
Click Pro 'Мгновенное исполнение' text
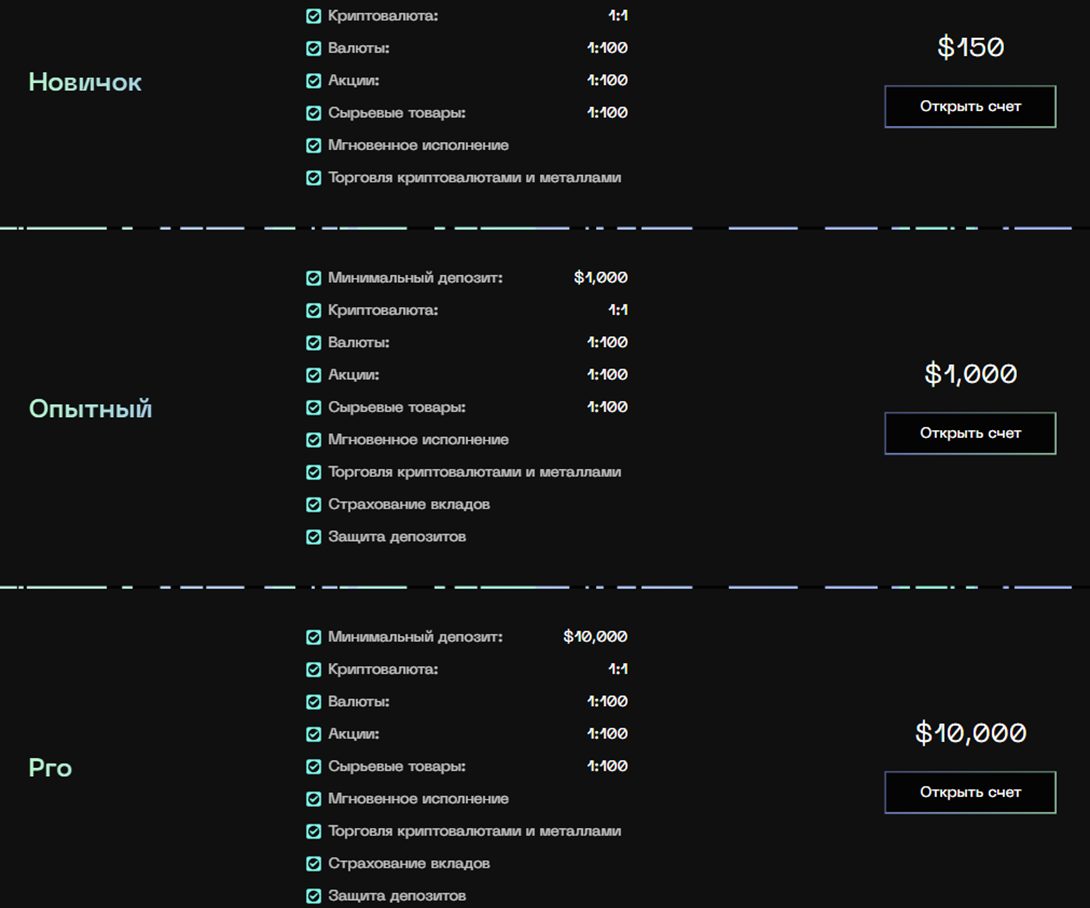tap(418, 799)
